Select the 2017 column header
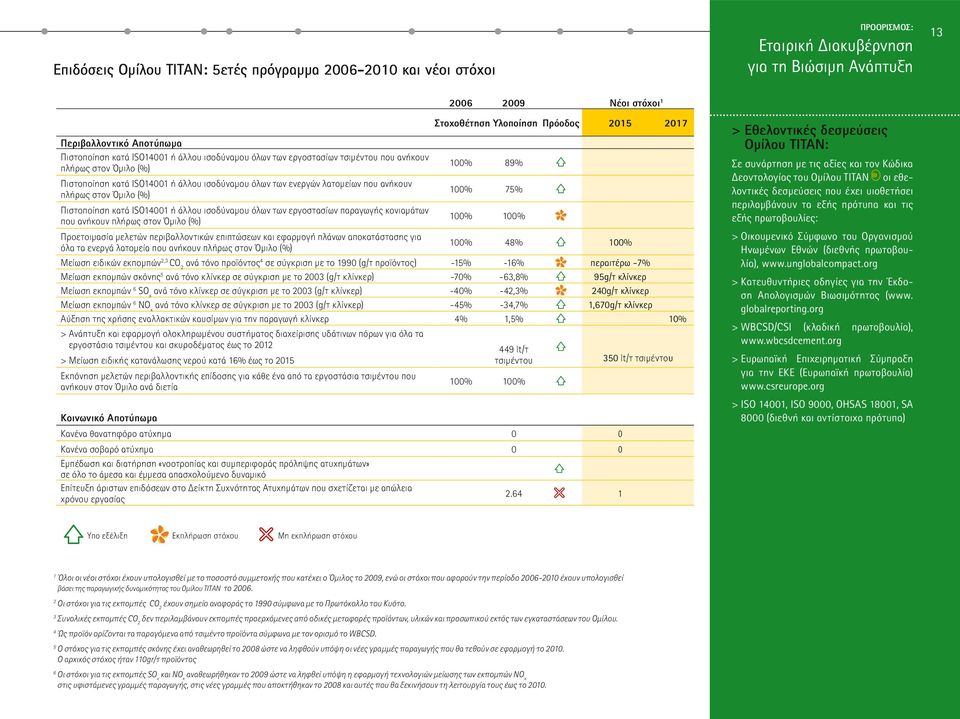 click(676, 123)
